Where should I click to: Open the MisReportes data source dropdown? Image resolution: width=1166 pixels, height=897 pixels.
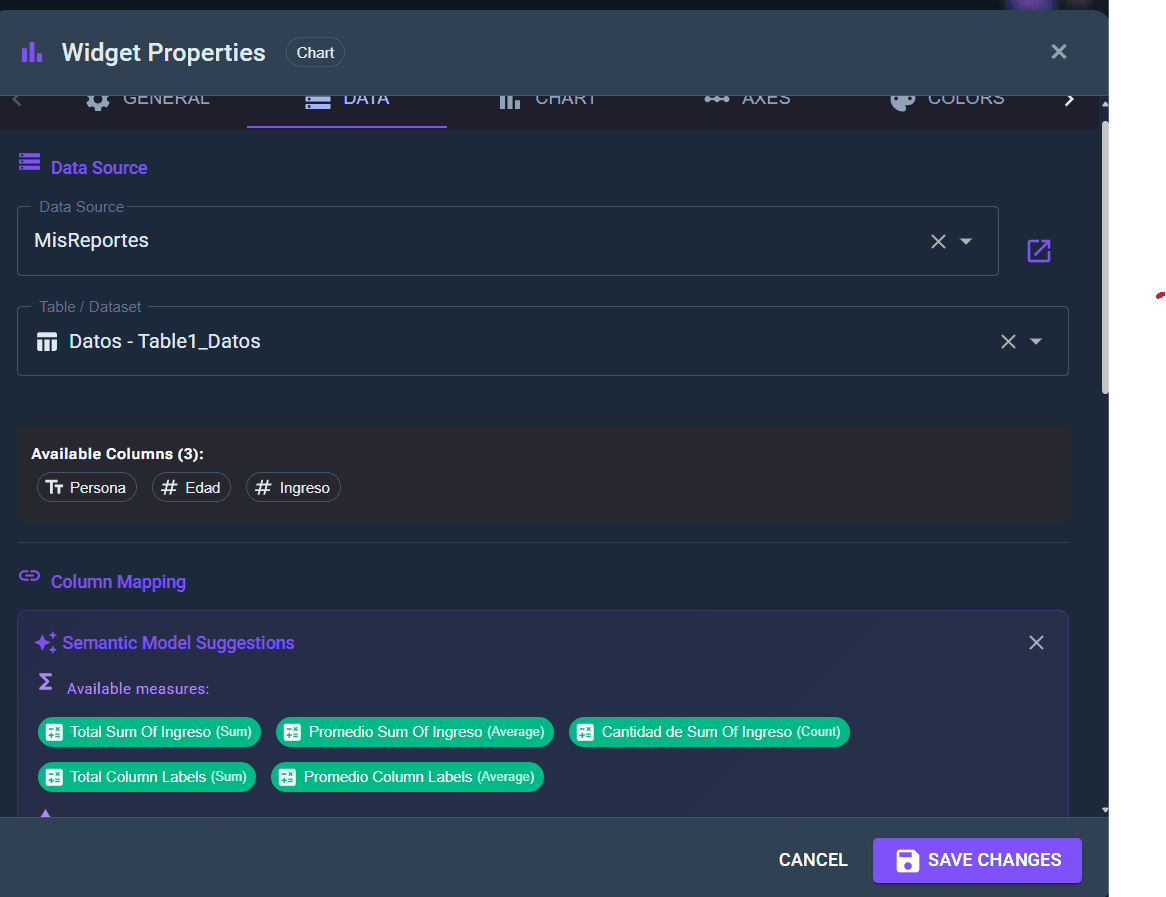click(x=965, y=241)
